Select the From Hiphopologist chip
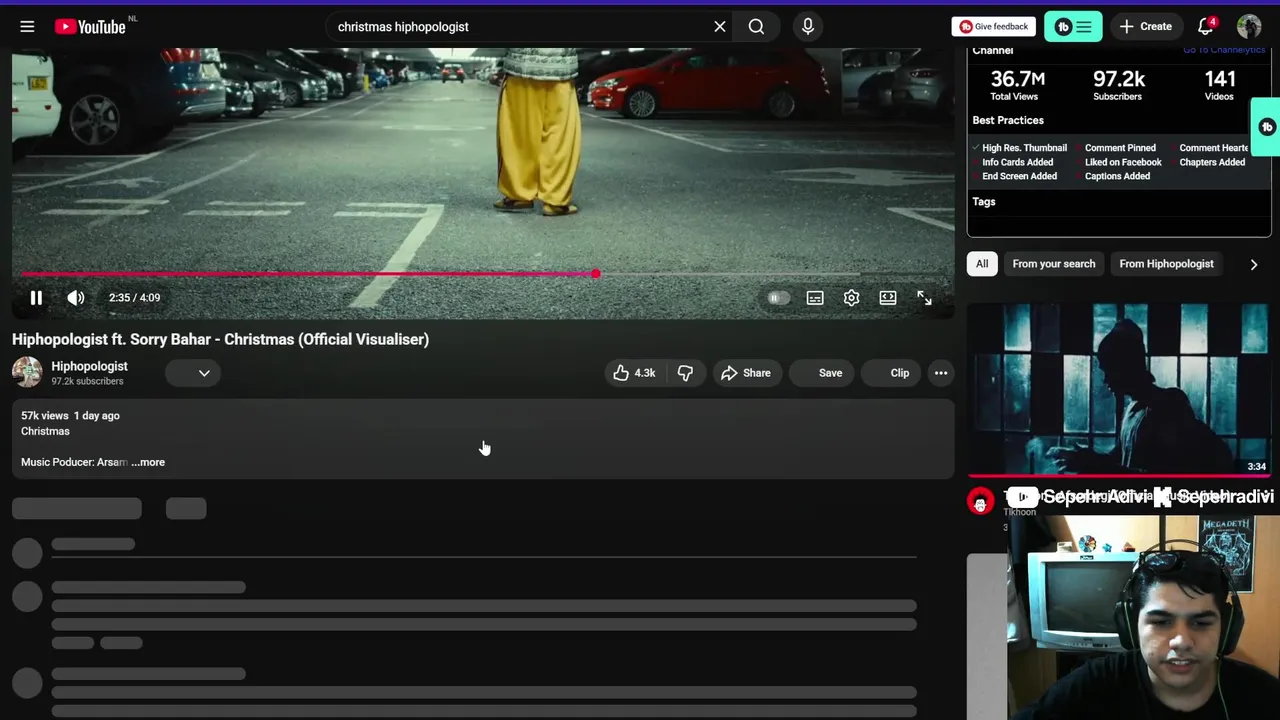1280x720 pixels. click(x=1166, y=264)
